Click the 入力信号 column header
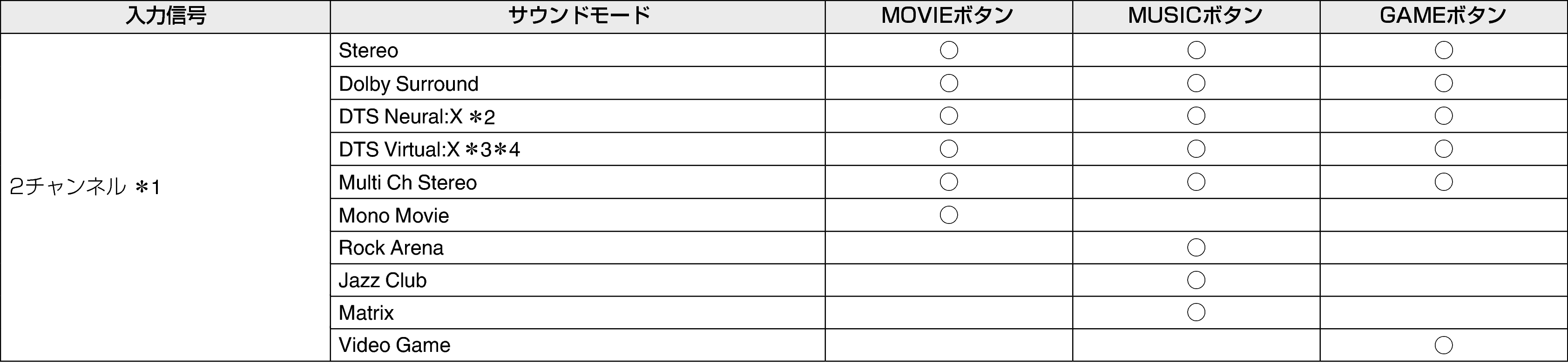 tap(166, 16)
